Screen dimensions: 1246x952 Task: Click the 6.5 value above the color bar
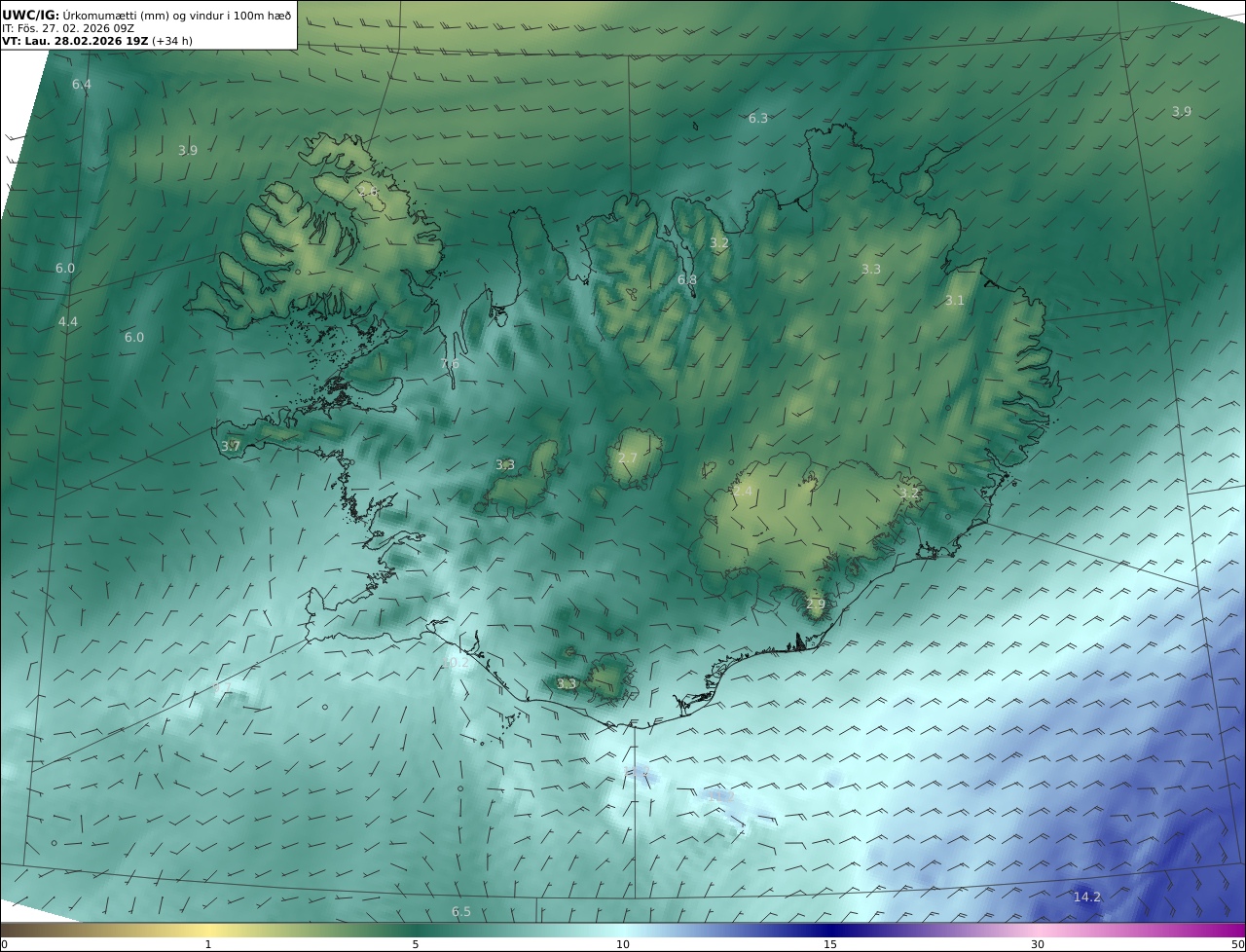(461, 912)
